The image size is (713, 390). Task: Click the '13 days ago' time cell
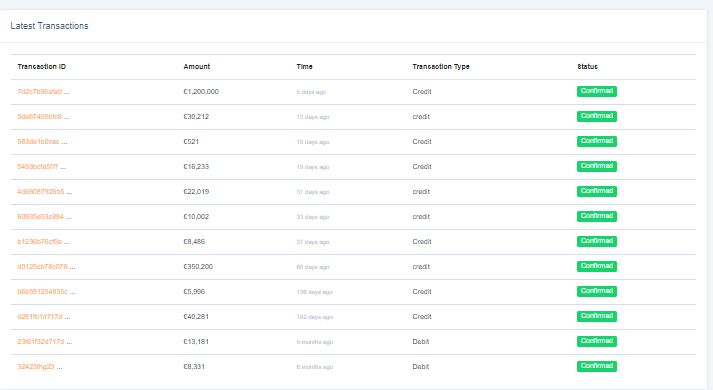313,117
